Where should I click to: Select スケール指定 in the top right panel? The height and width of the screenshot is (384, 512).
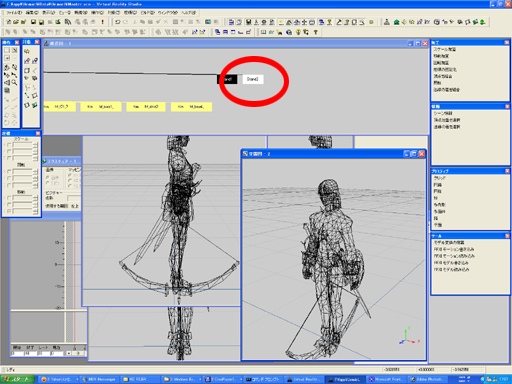445,49
